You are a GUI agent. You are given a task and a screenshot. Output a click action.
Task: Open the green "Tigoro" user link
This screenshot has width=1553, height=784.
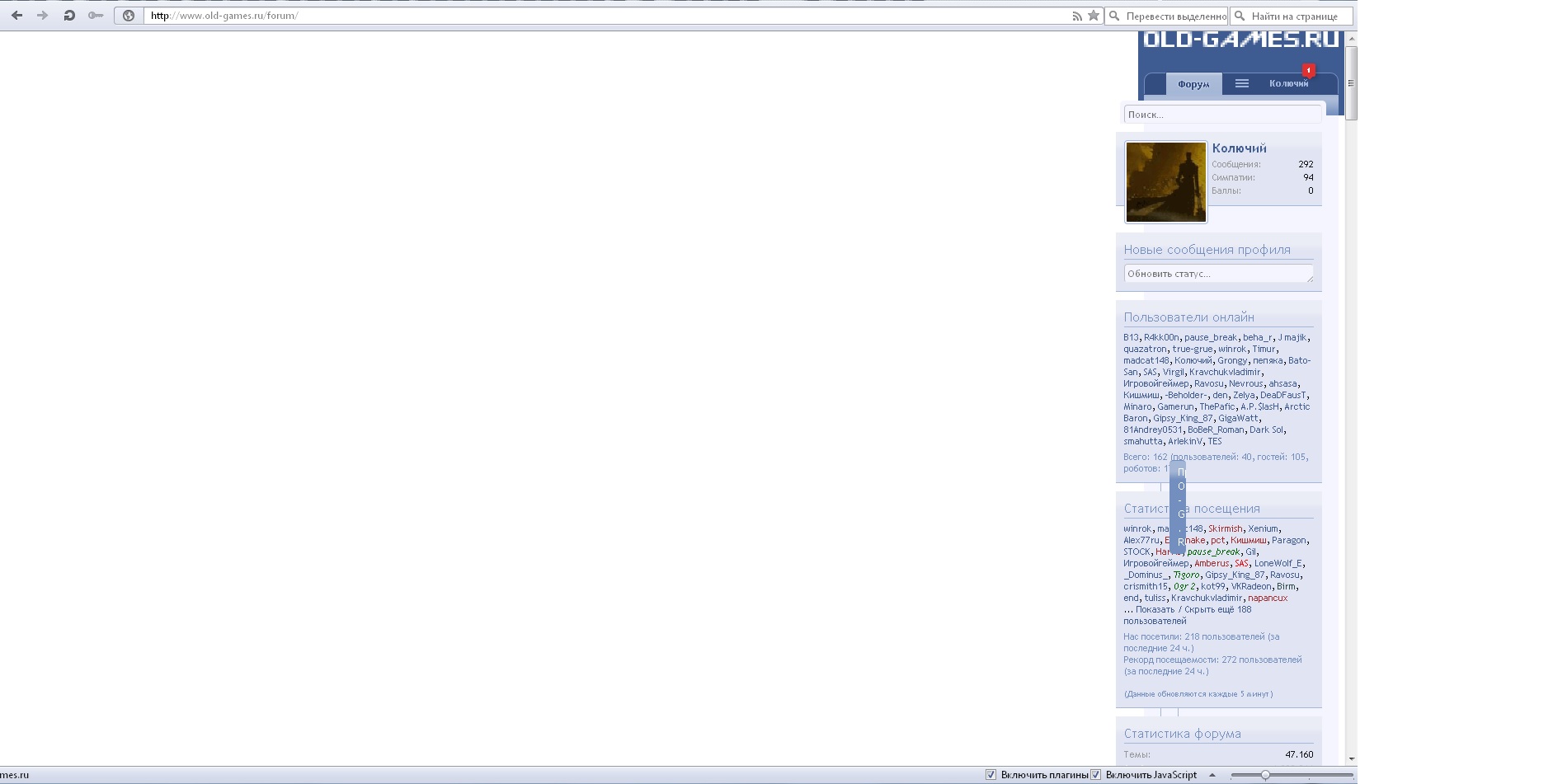click(1186, 575)
